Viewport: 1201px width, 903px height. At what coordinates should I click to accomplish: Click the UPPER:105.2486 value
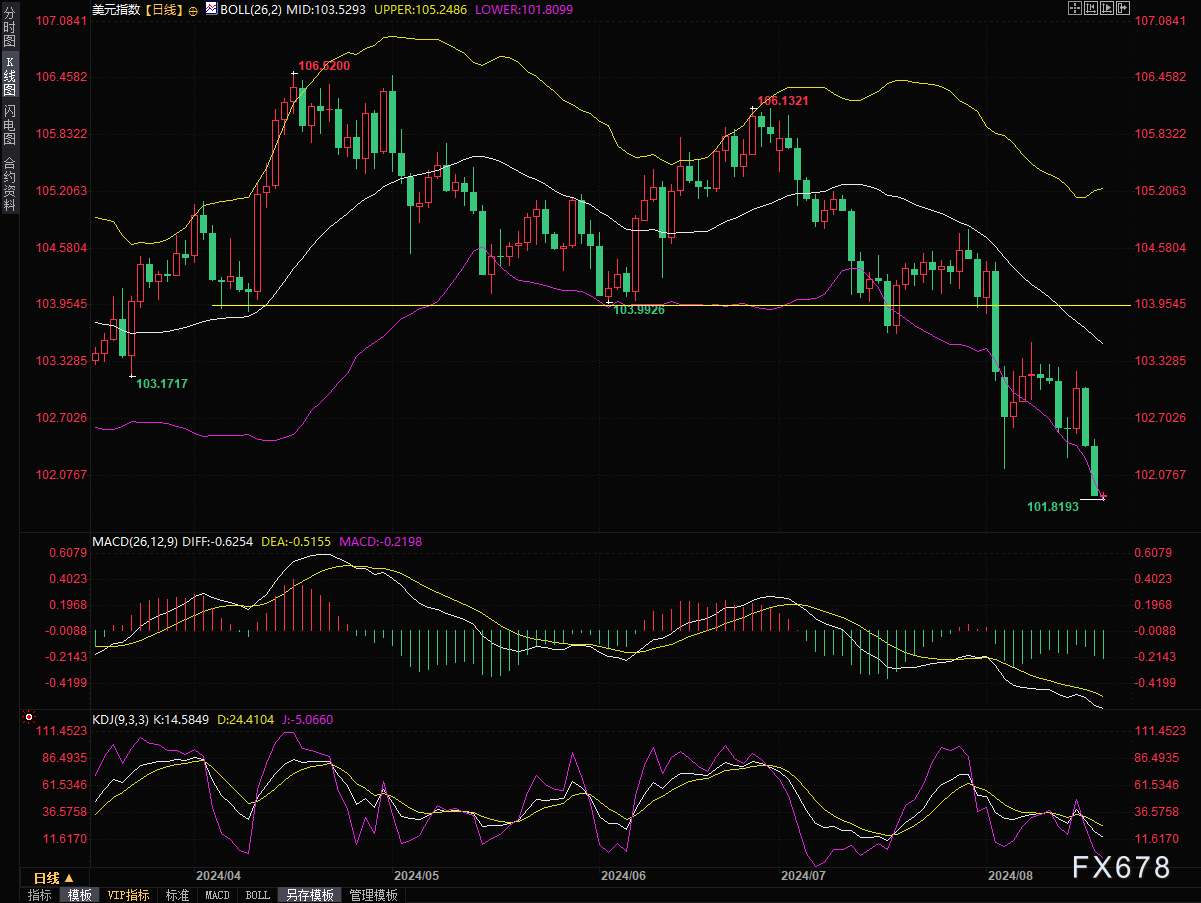[422, 8]
